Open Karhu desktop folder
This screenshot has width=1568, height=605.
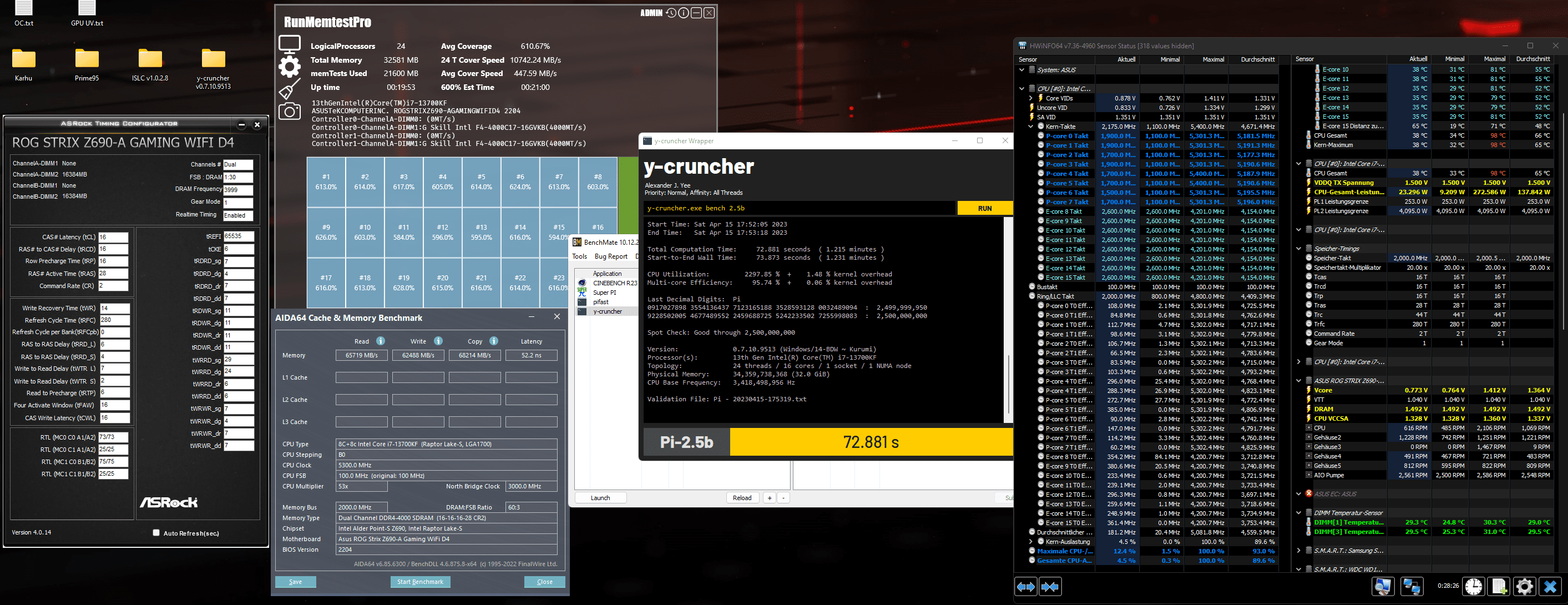pos(24,64)
